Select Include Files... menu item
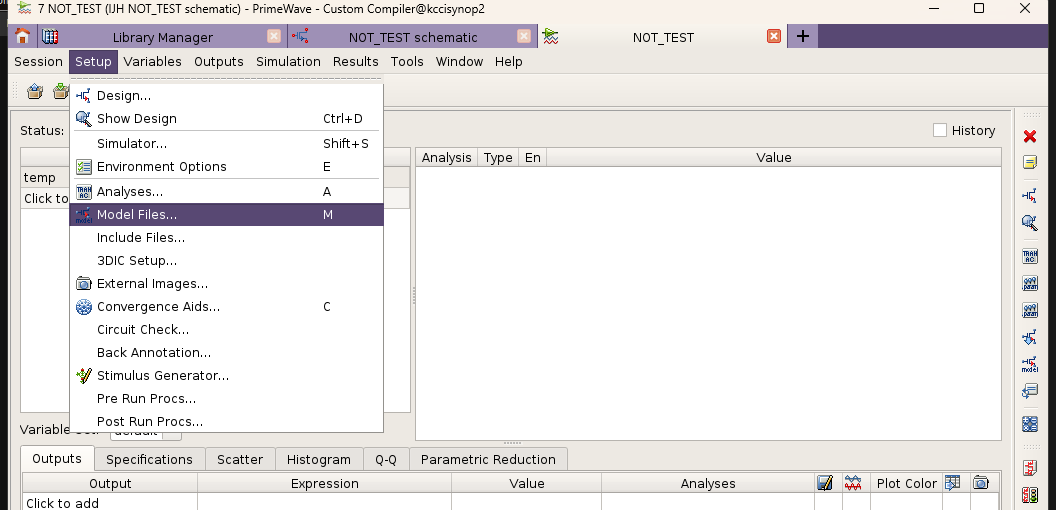 pyautogui.click(x=226, y=237)
